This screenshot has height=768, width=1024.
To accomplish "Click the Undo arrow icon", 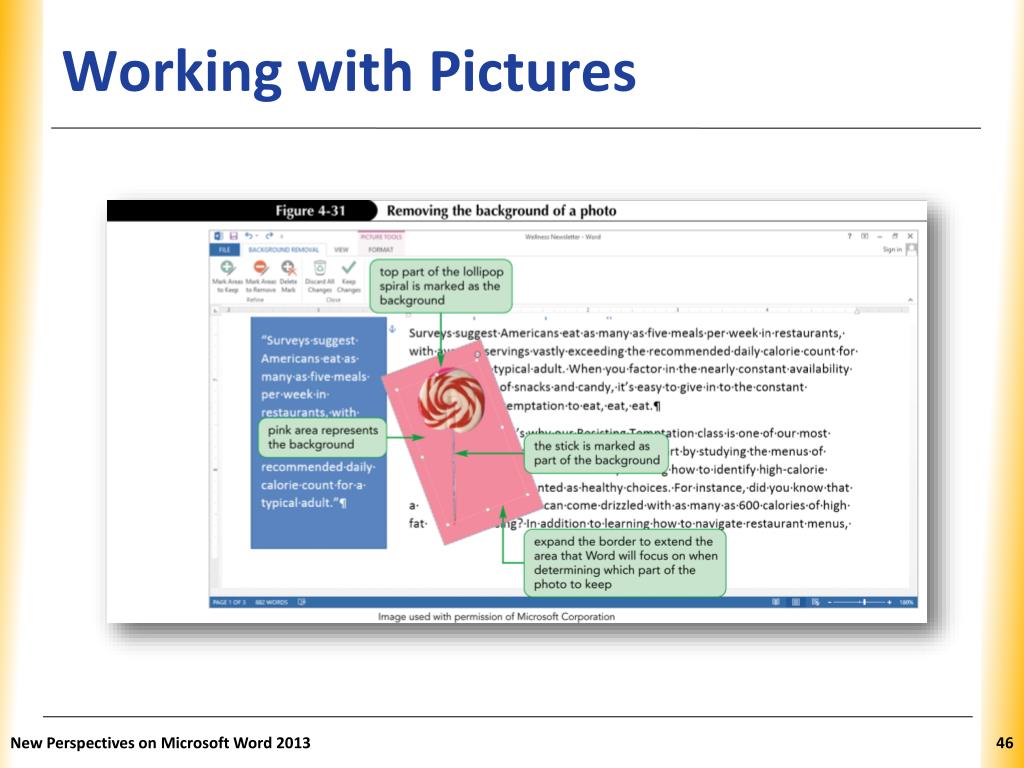I will 249,236.
